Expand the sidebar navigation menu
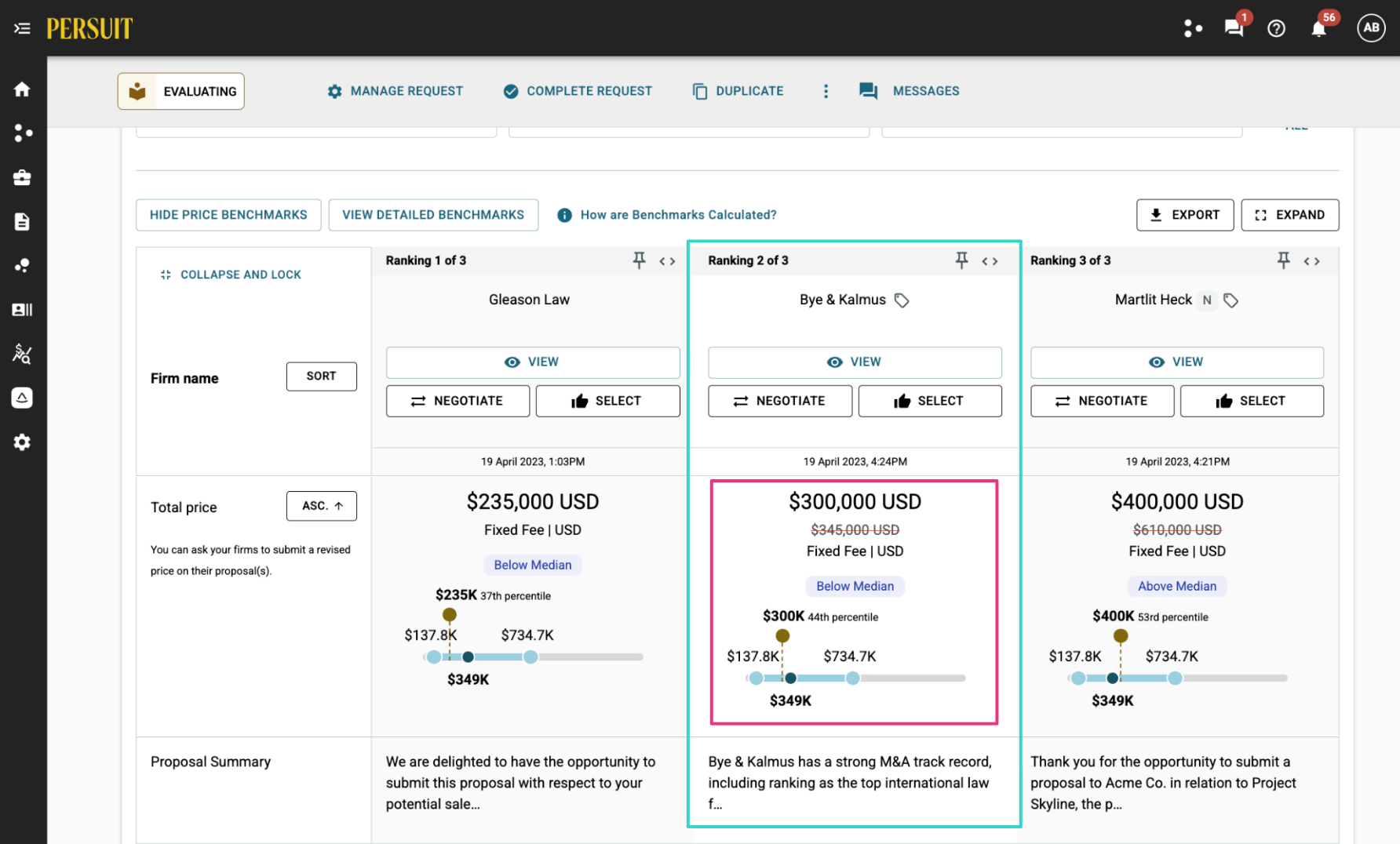 (x=22, y=29)
